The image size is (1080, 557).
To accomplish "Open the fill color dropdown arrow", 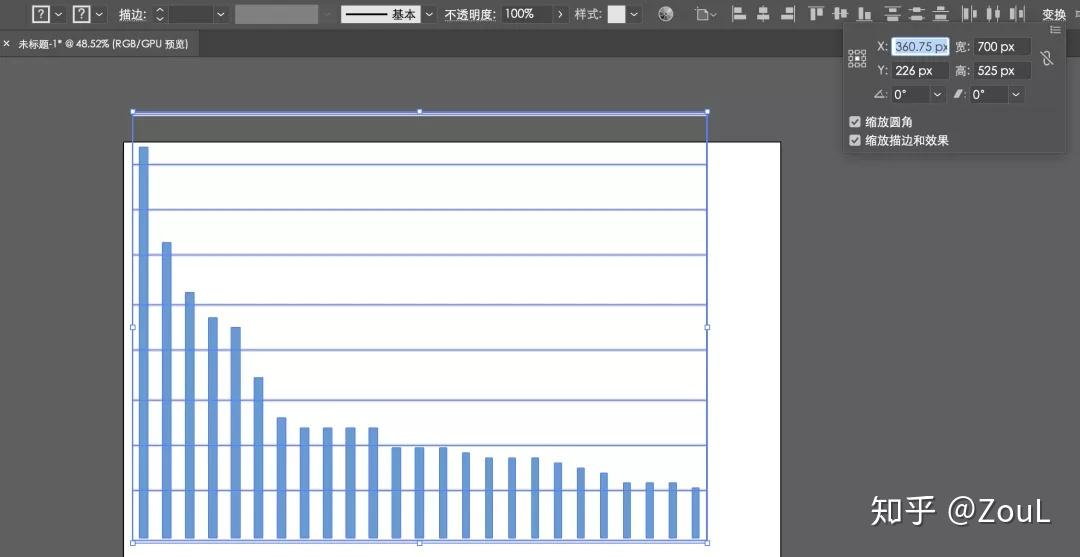I will tap(59, 14).
